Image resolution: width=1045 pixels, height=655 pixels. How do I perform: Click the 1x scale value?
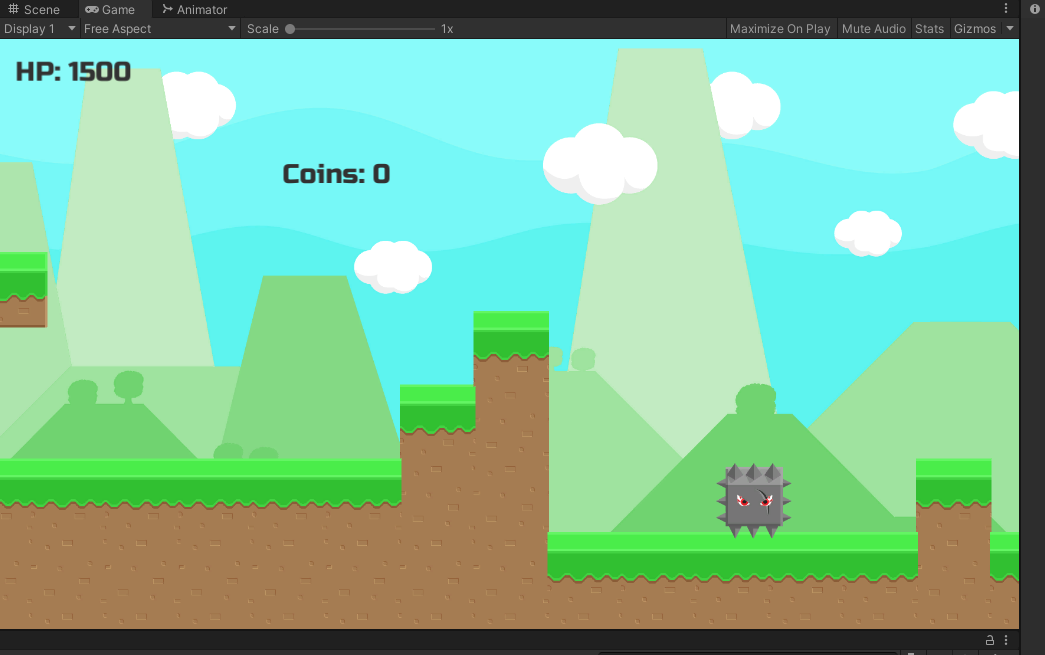(447, 29)
